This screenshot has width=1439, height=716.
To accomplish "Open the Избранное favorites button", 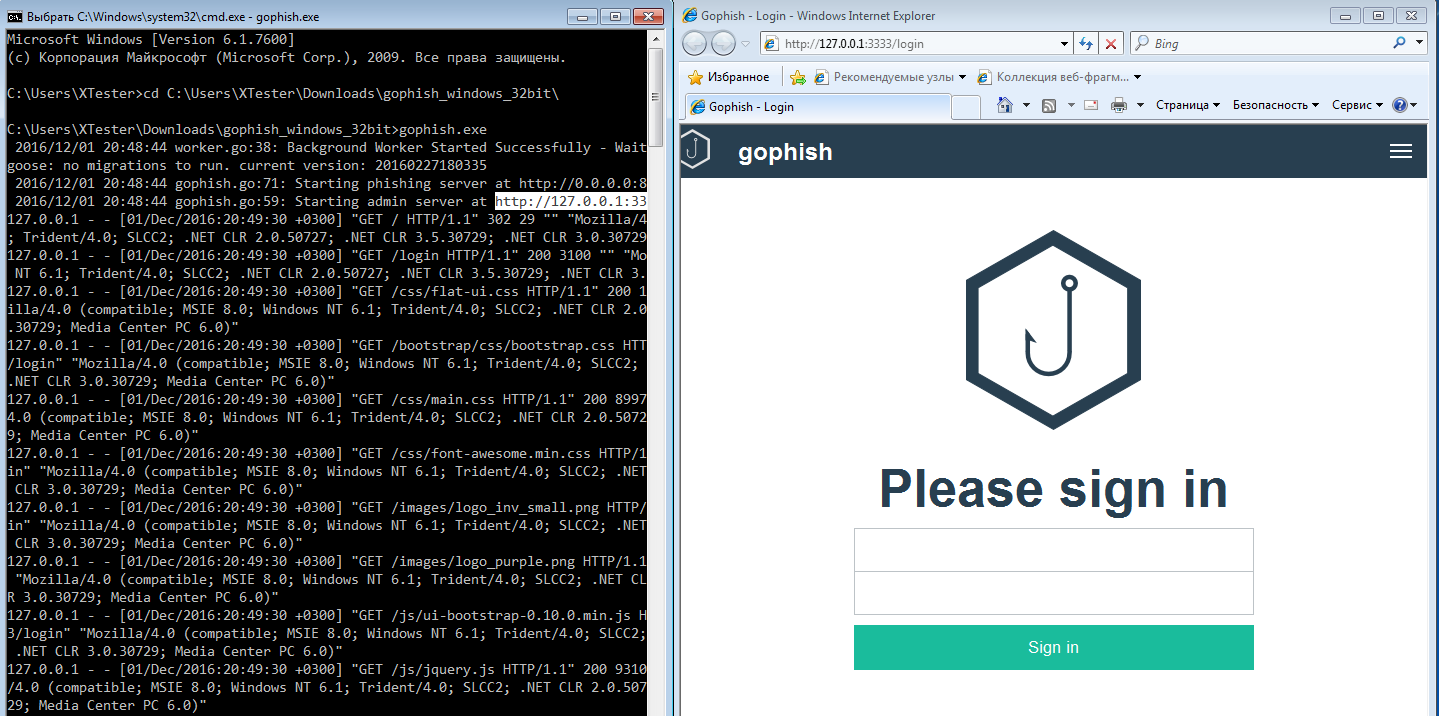I will coord(729,77).
